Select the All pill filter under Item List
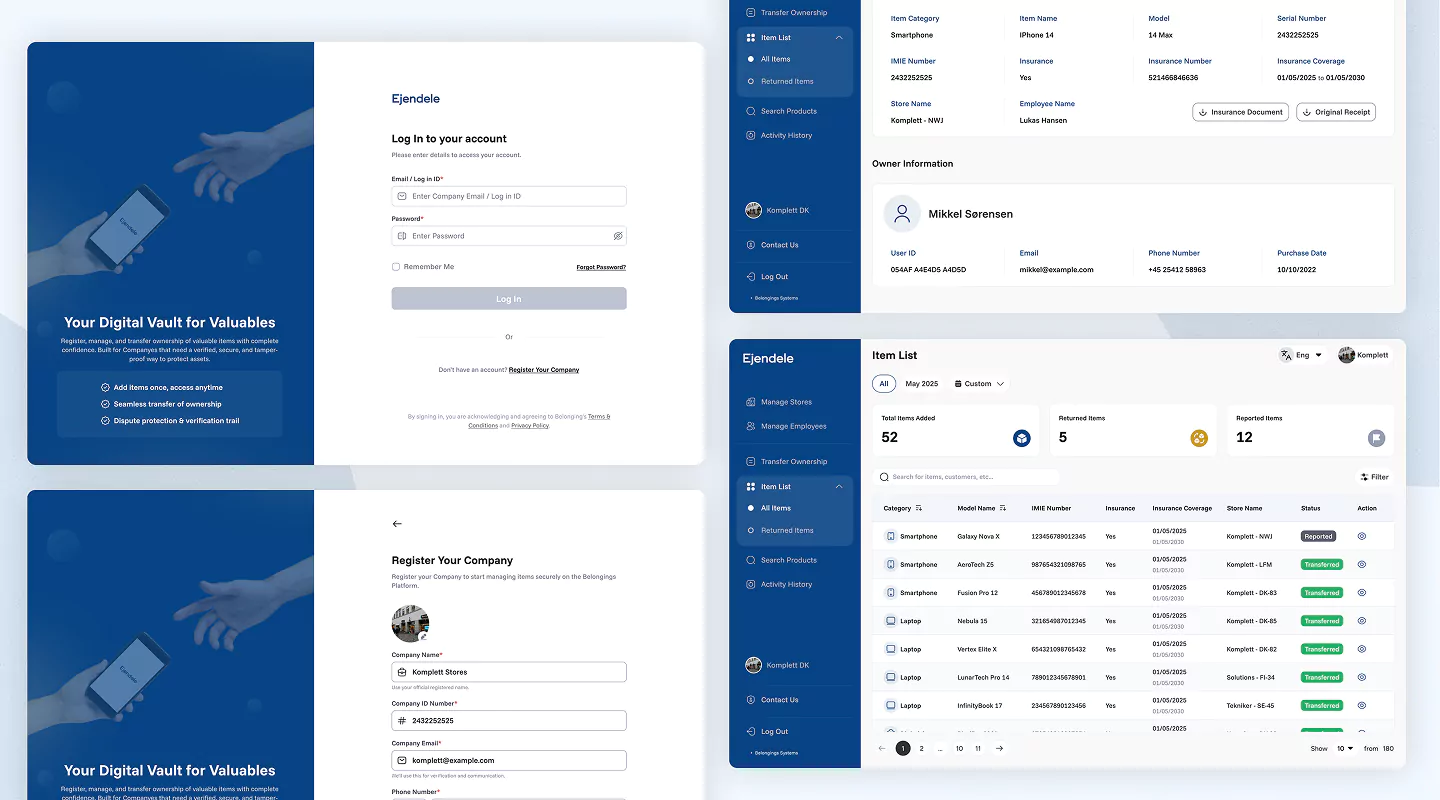Screen dimensions: 1440x800 click(883, 384)
